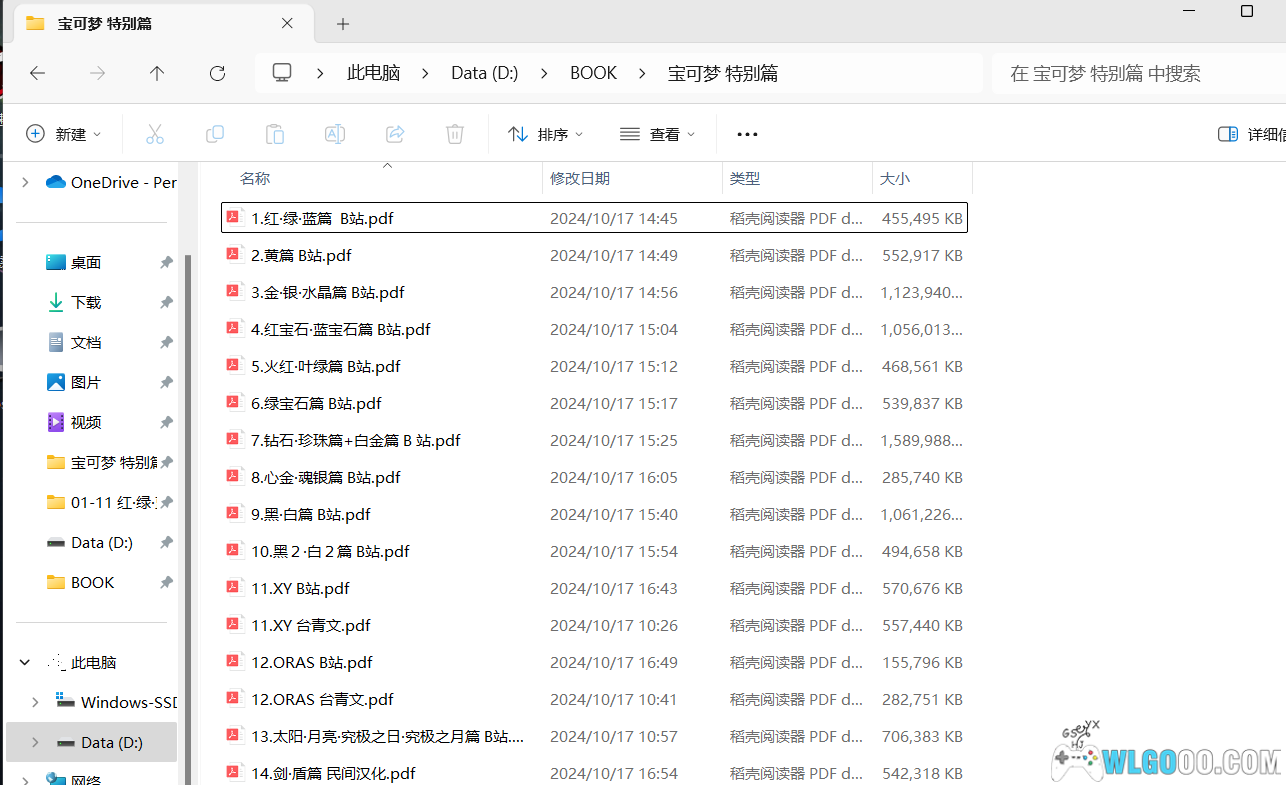Click the Copy icon
This screenshot has height=785, width=1286.
click(x=215, y=133)
